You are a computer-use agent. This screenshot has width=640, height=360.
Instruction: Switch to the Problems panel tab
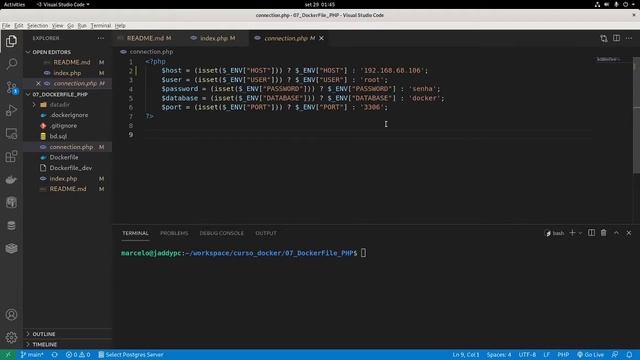174,233
